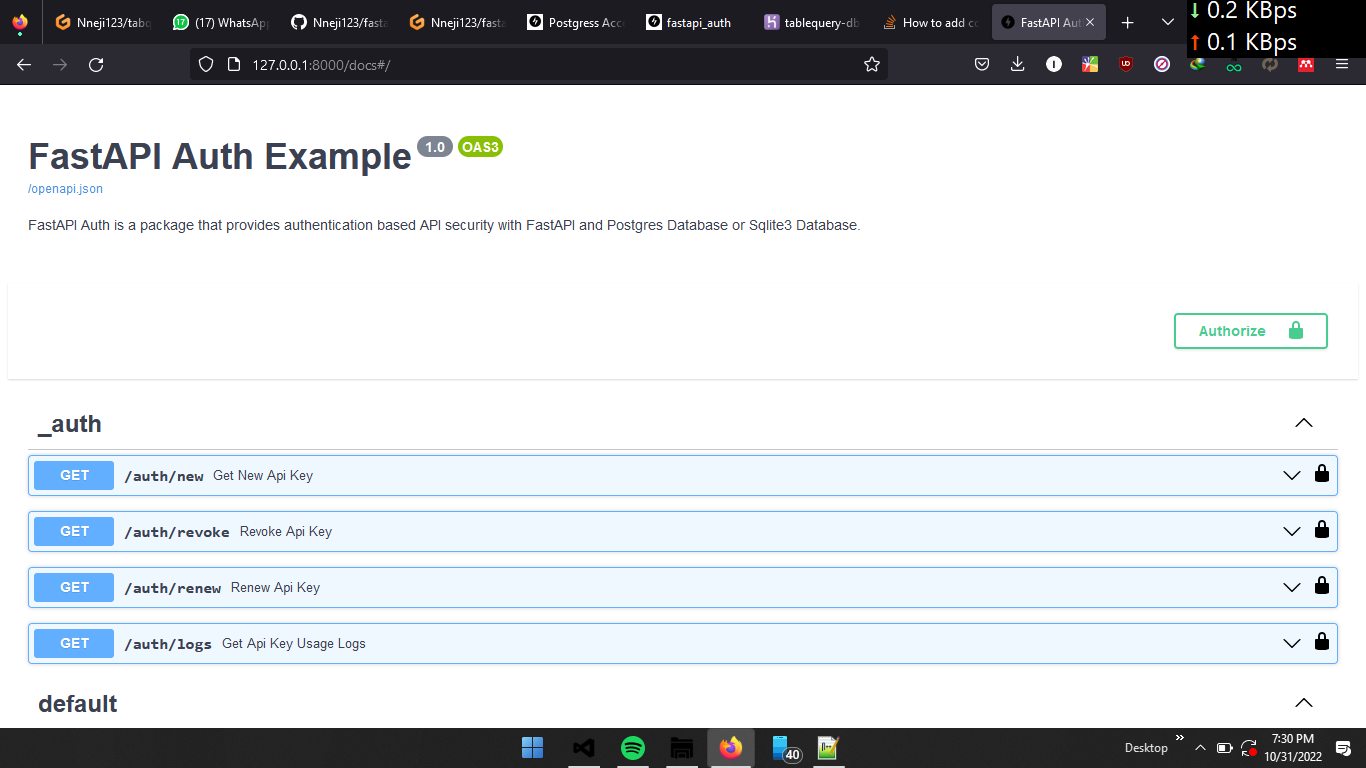Click the lock icon on /auth/logs row
Image resolution: width=1366 pixels, height=768 pixels.
pyautogui.click(x=1322, y=642)
